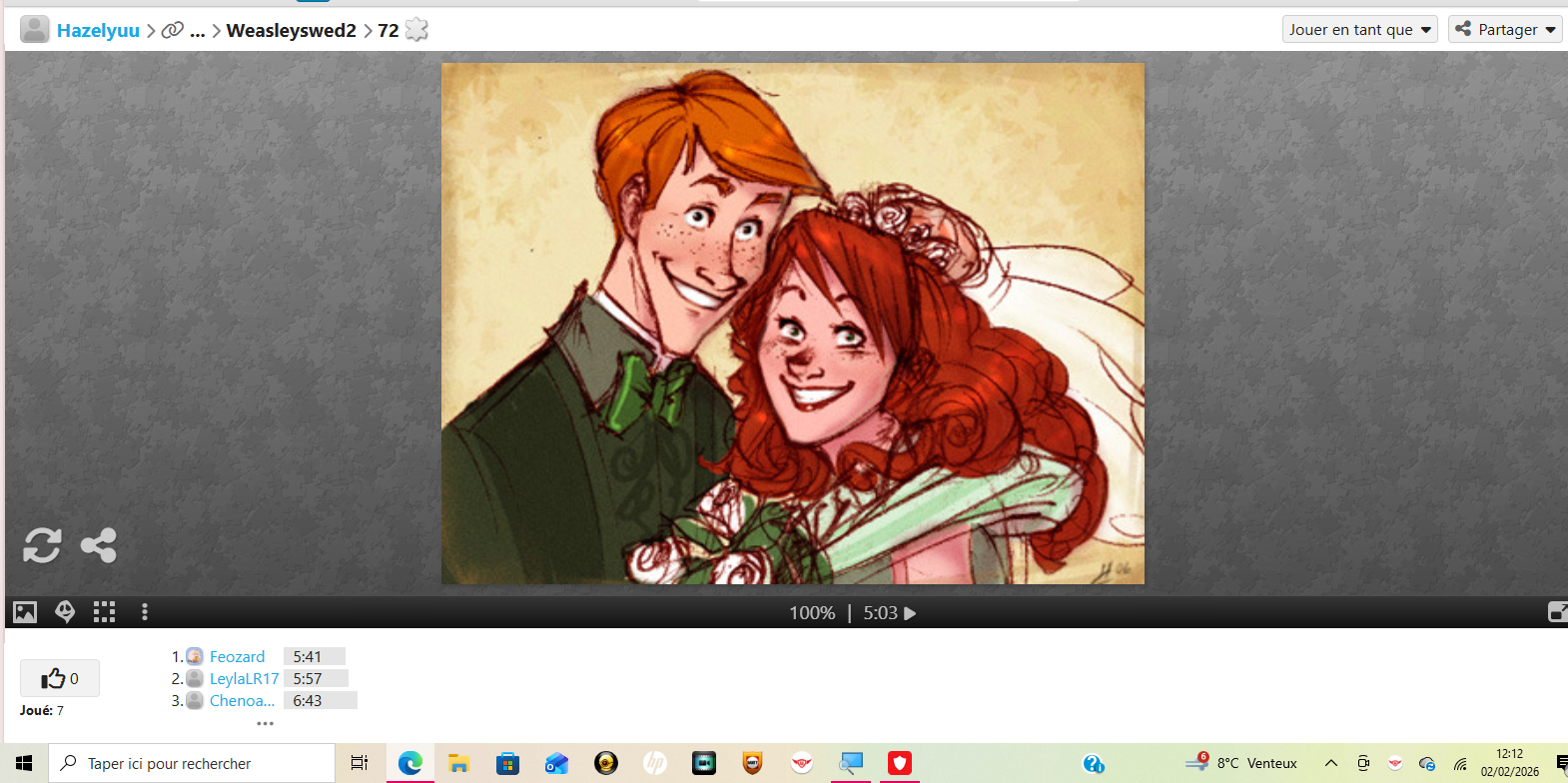The image size is (1568, 783).
Task: Click Feozard's avatar in the leaderboard
Action: pos(195,656)
